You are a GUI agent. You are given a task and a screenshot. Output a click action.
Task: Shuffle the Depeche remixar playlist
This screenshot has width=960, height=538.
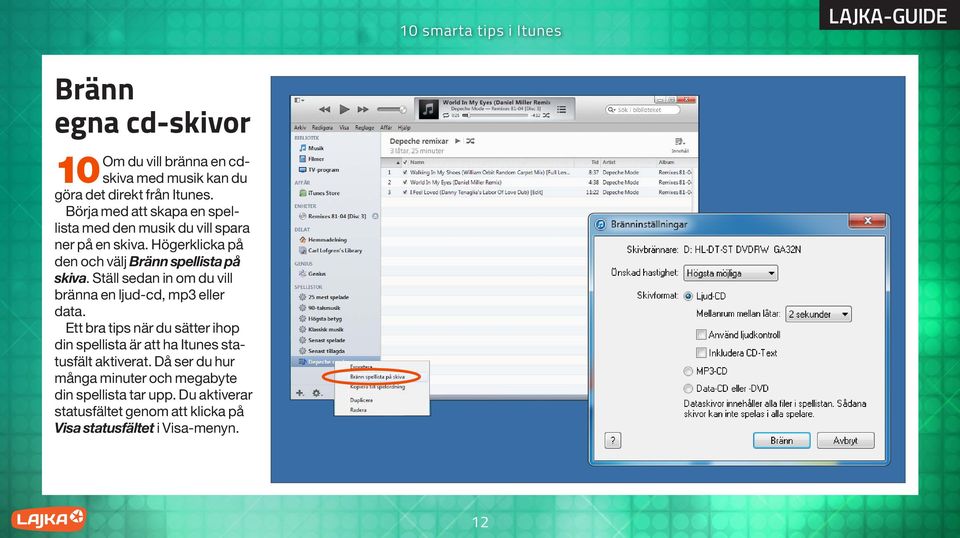pyautogui.click(x=470, y=141)
